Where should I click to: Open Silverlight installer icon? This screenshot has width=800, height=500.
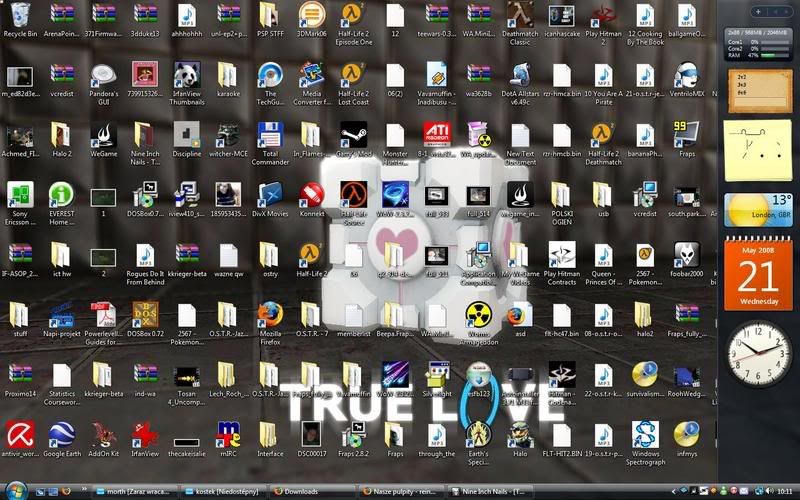[437, 374]
